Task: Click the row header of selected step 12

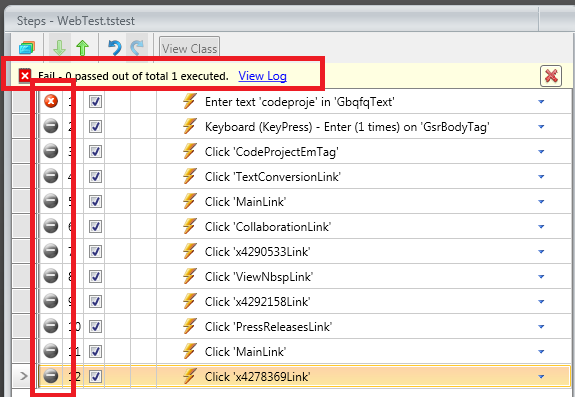Action: pyautogui.click(x=24, y=376)
